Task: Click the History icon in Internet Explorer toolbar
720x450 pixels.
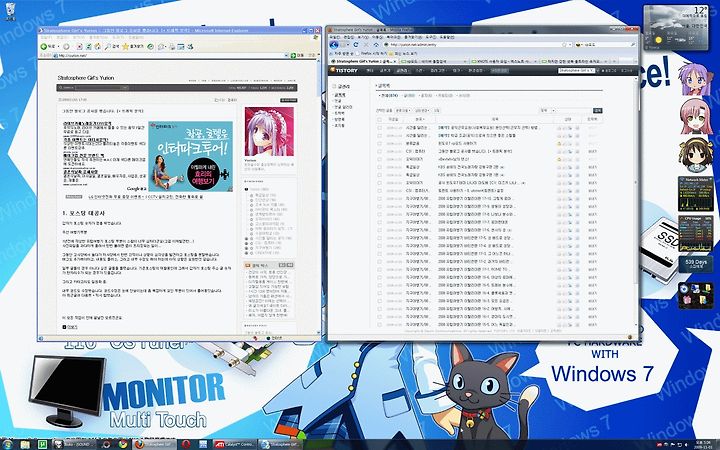Action: 151,46
